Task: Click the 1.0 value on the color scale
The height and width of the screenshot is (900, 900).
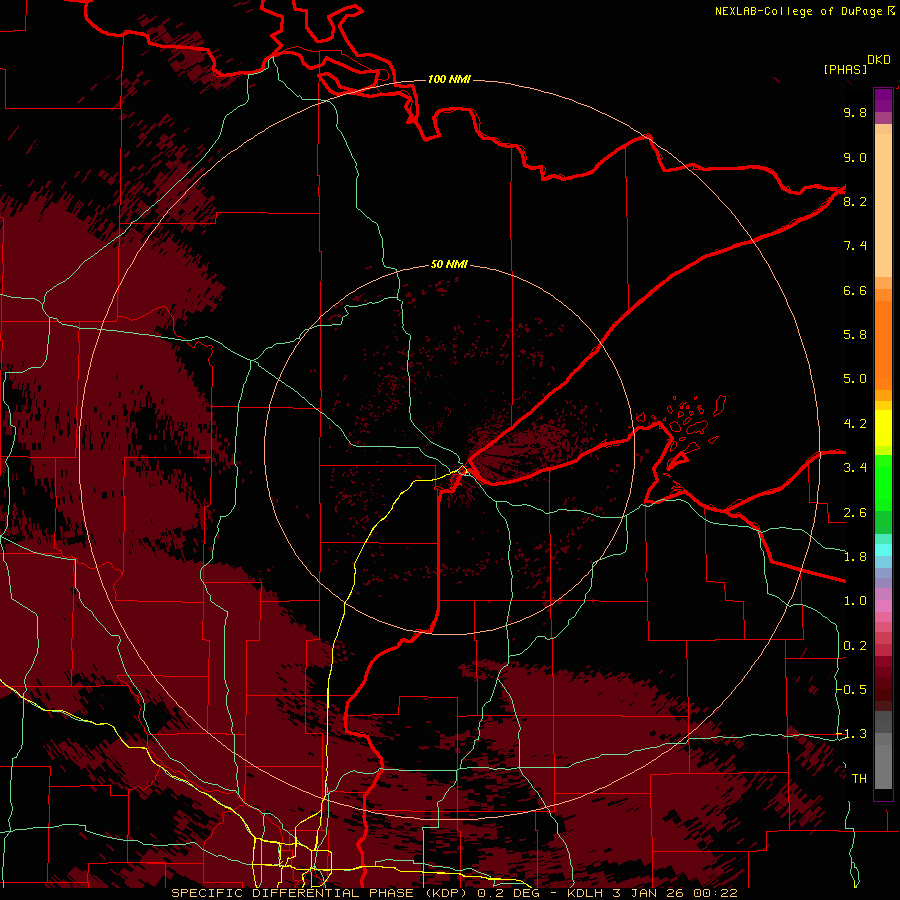Action: [x=855, y=601]
